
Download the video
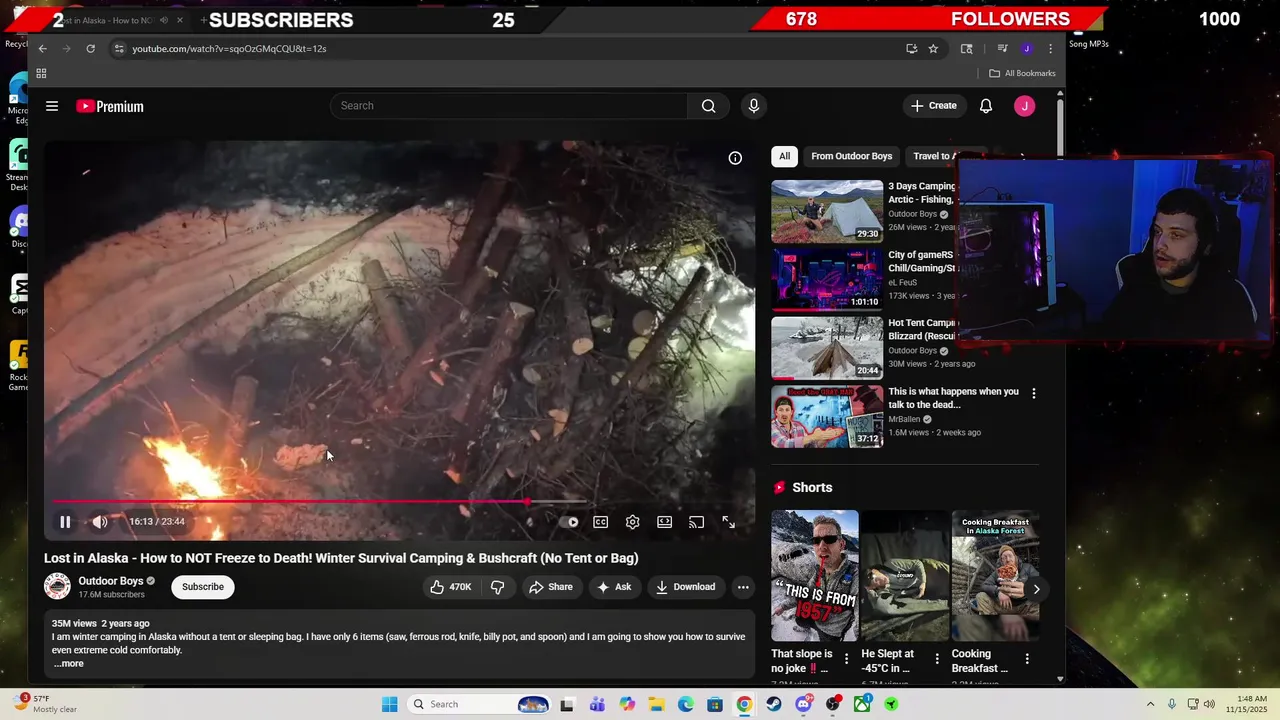click(686, 587)
